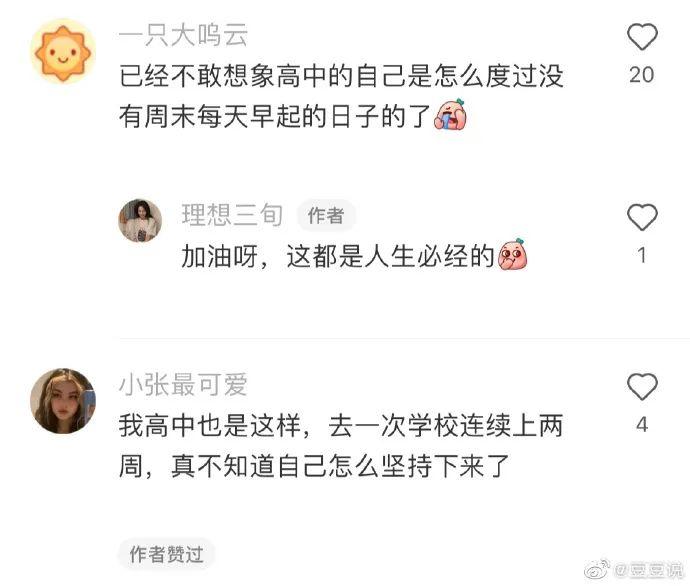
Task: Click the Weibo logo in the watermark
Action: point(597,569)
